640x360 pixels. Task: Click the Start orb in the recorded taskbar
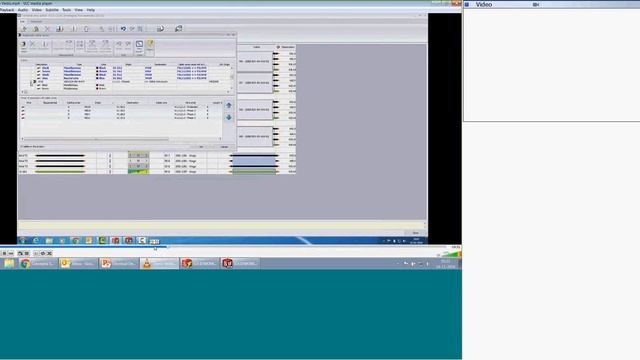tap(22, 241)
